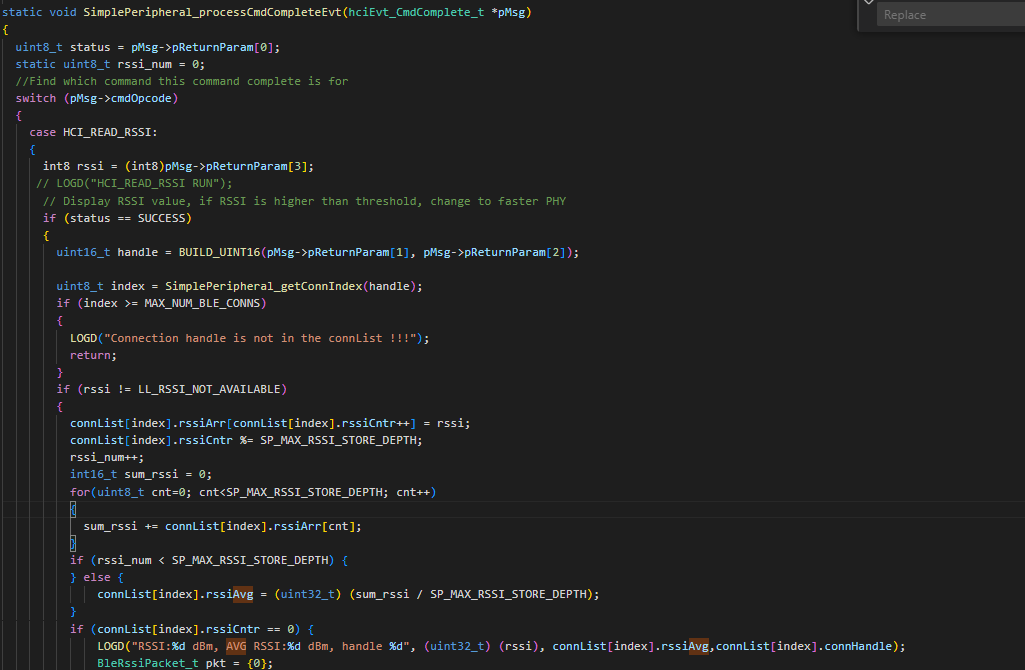Click the rssi_num++; statement

point(107,457)
